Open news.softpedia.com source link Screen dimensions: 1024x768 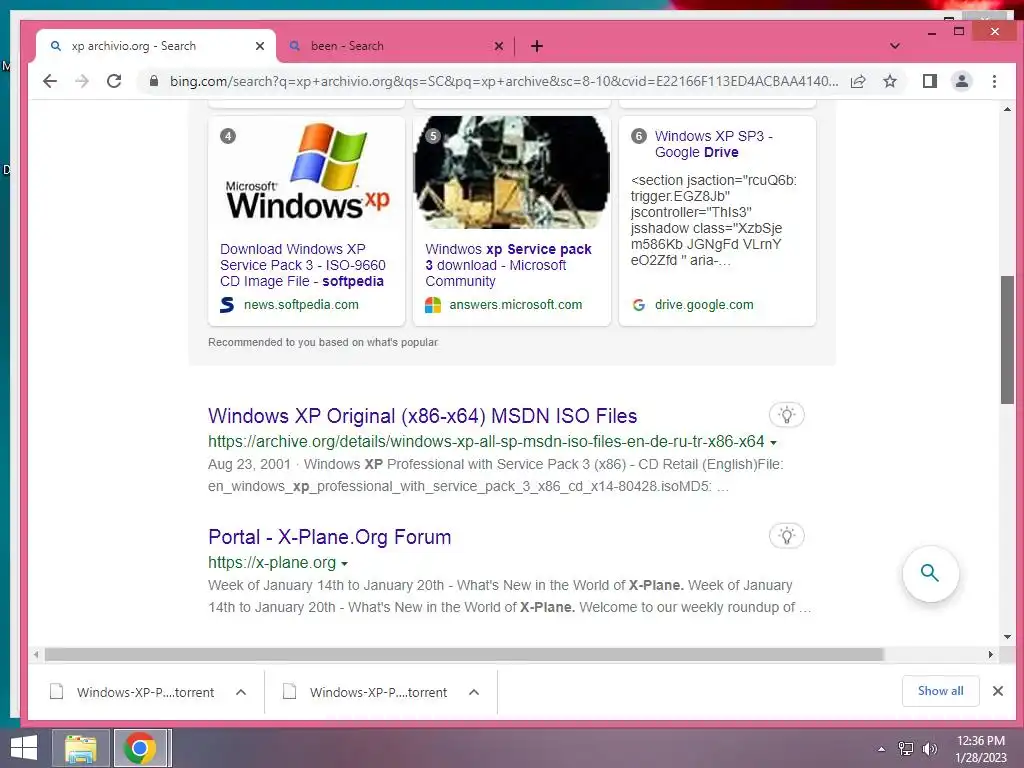(x=301, y=304)
